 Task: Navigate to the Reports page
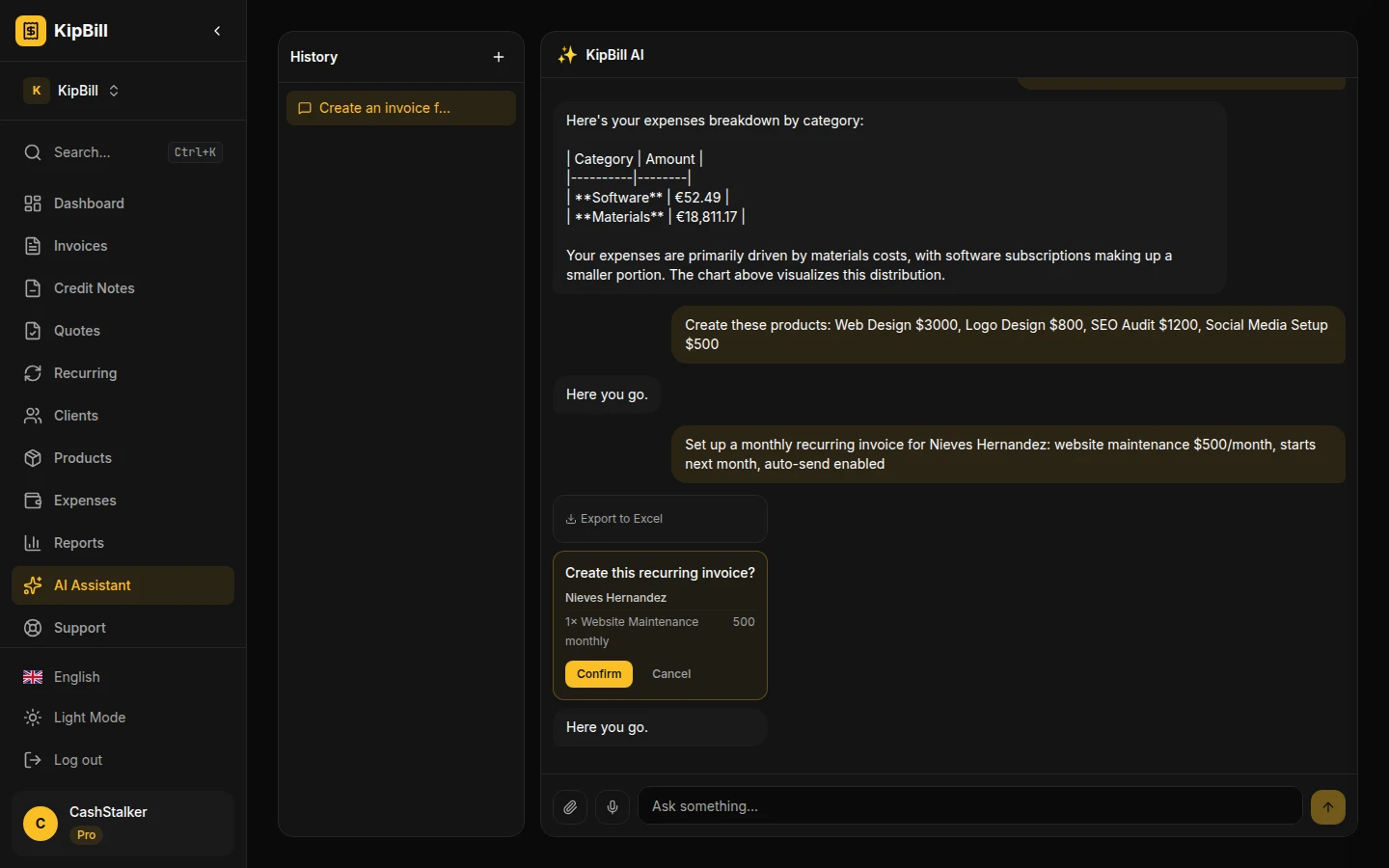[78, 543]
